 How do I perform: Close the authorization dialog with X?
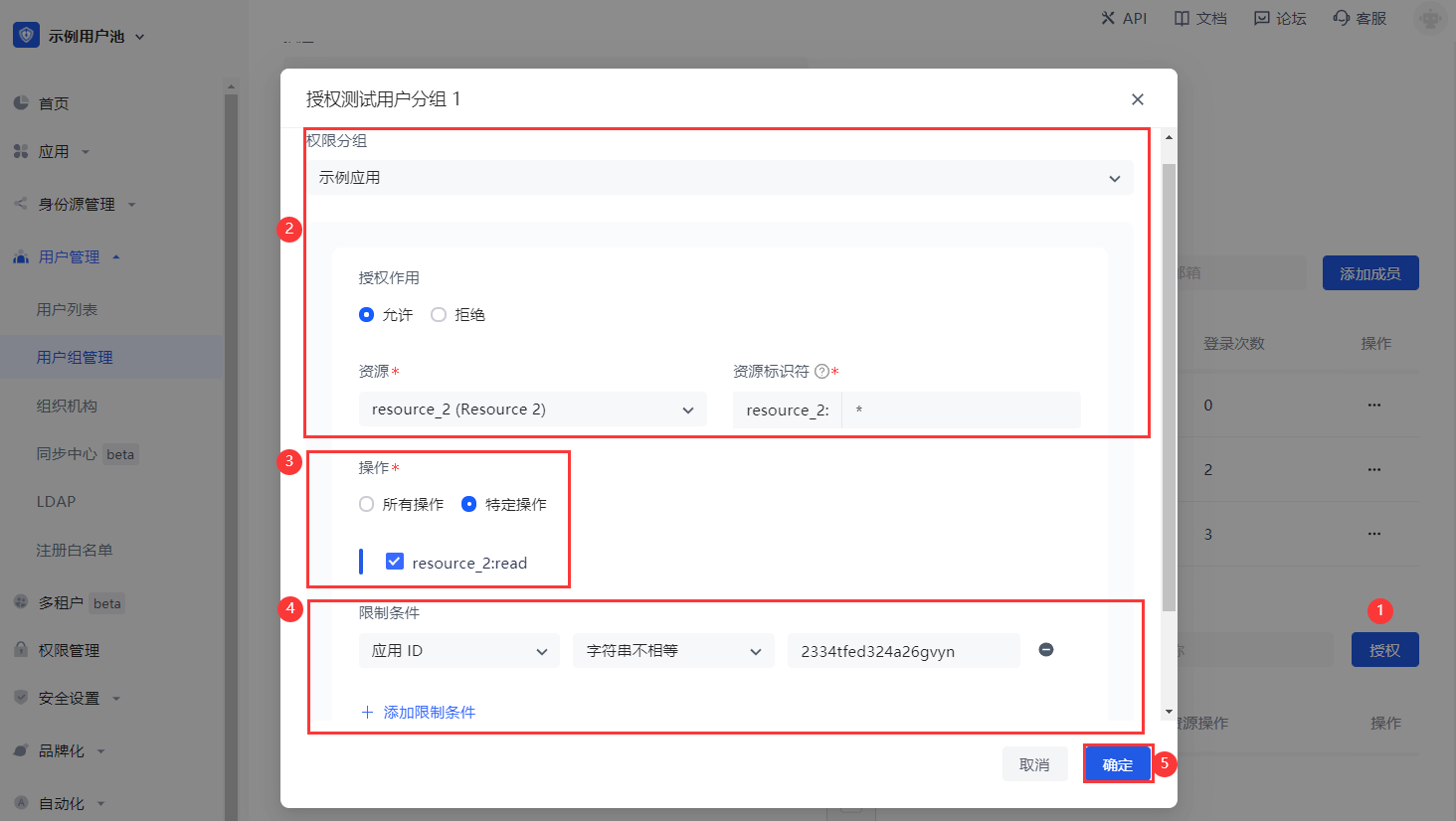pos(1138,99)
